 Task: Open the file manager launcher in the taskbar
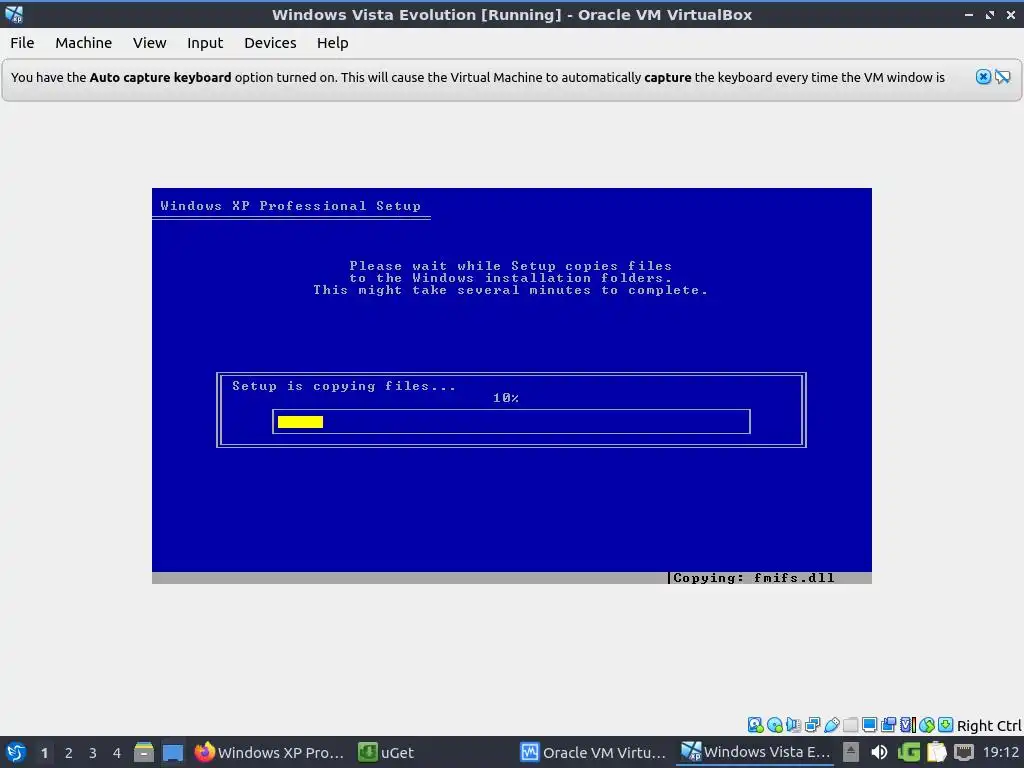[x=144, y=752]
